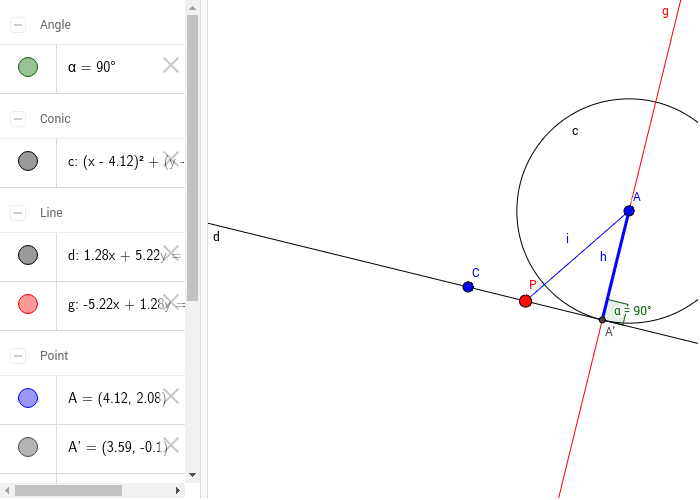Delete the line d entry
Image resolution: width=700 pixels, height=500 pixels.
pyautogui.click(x=171, y=253)
